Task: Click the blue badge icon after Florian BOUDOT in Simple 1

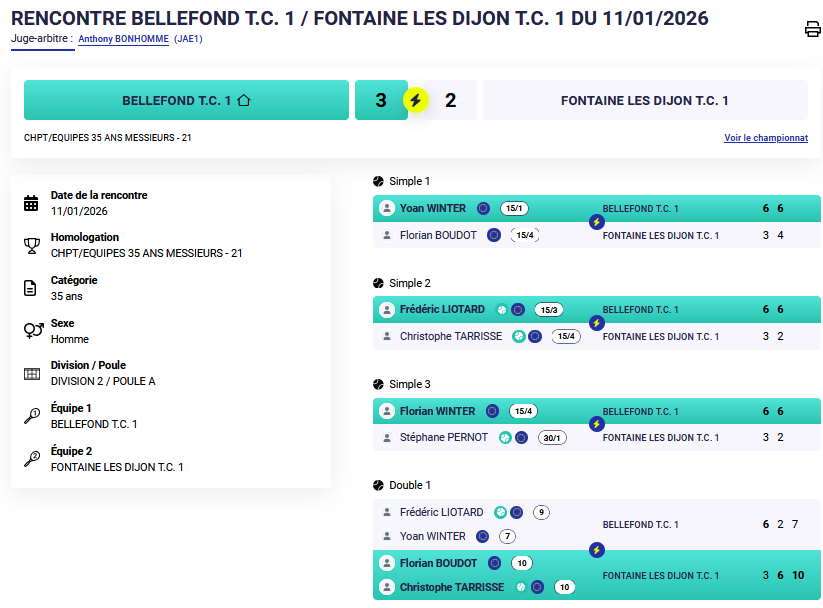Action: [x=494, y=235]
